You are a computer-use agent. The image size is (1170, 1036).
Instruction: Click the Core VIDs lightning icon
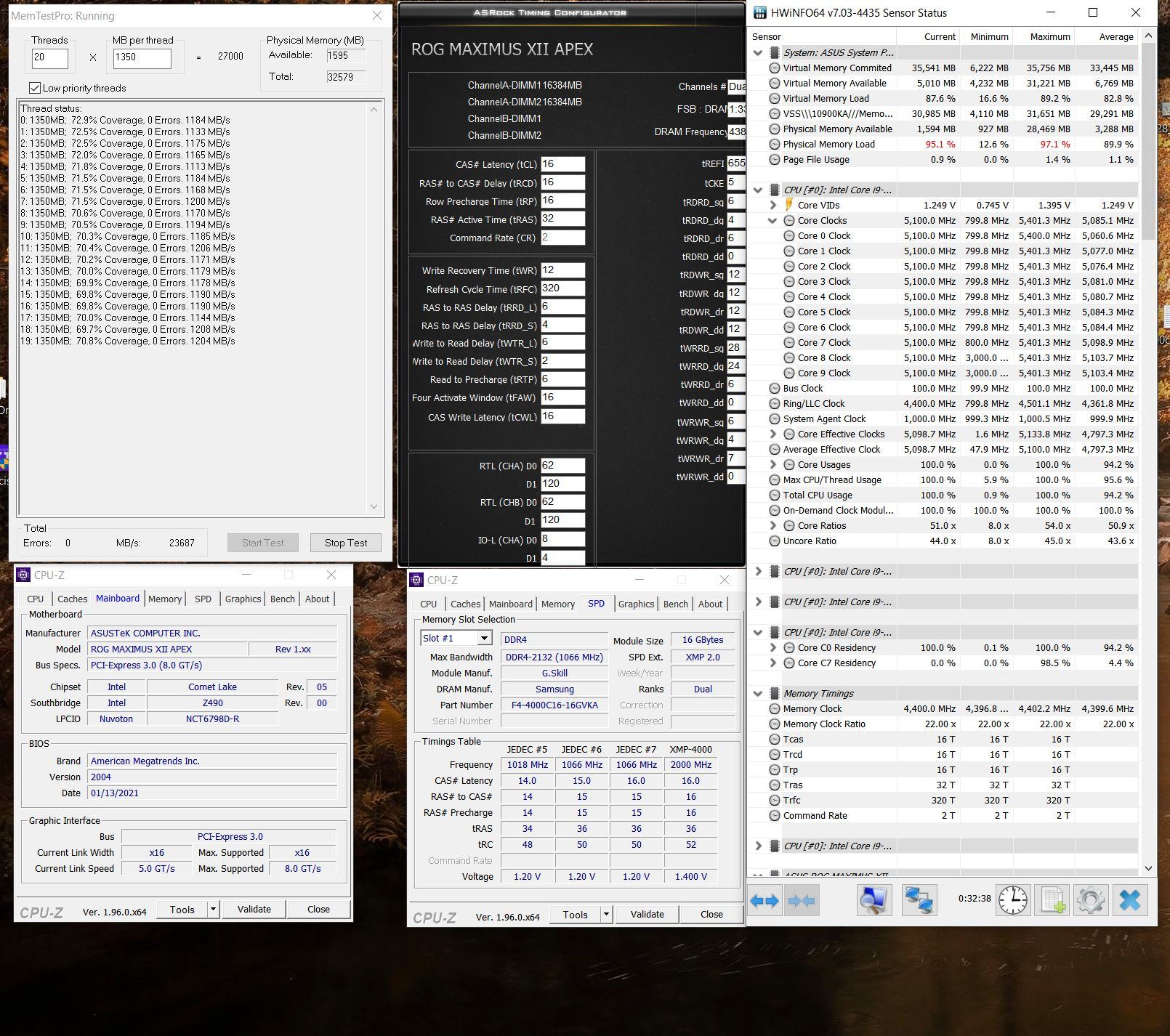point(789,205)
